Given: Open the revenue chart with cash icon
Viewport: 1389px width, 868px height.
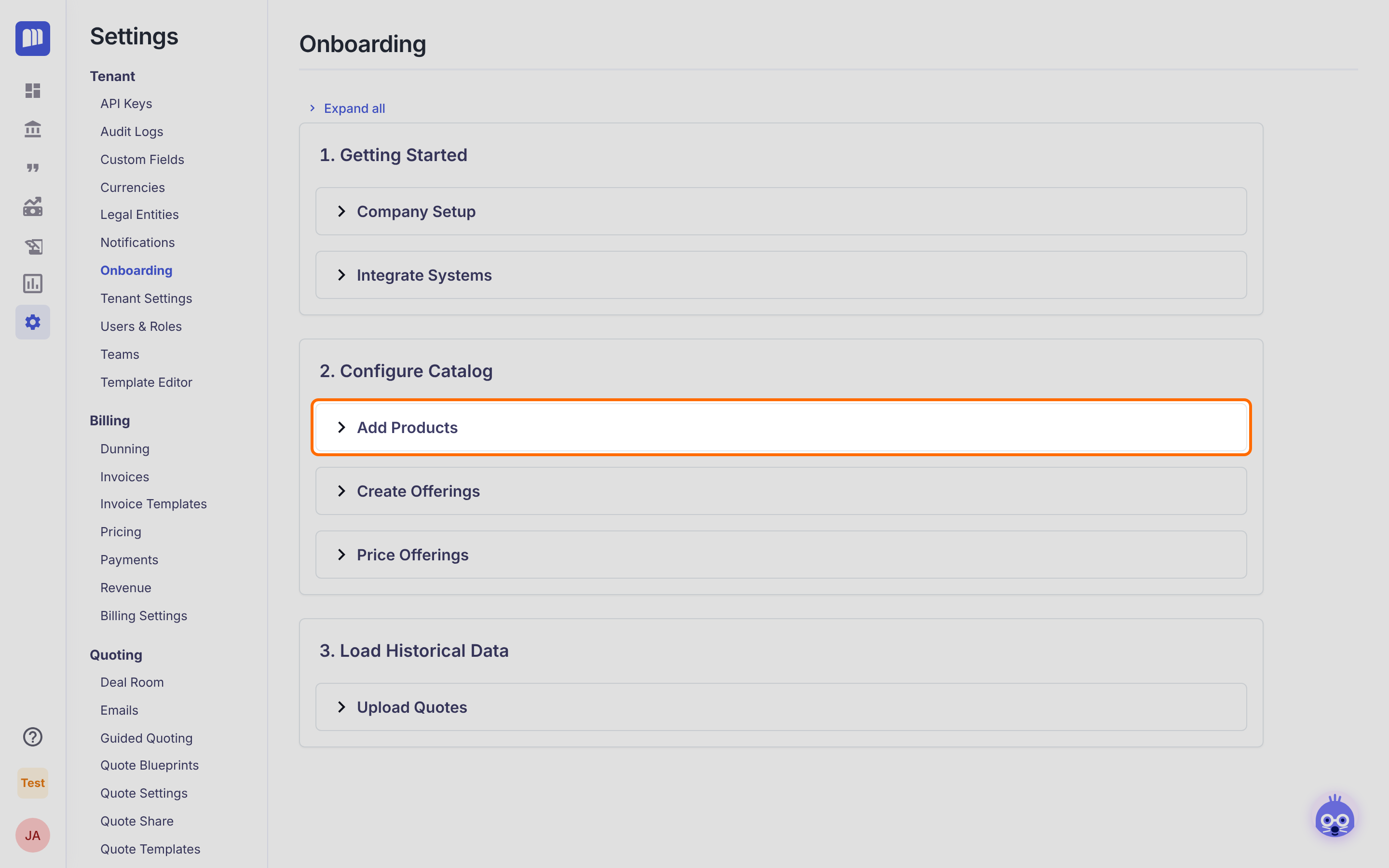Looking at the screenshot, I should coord(33,207).
